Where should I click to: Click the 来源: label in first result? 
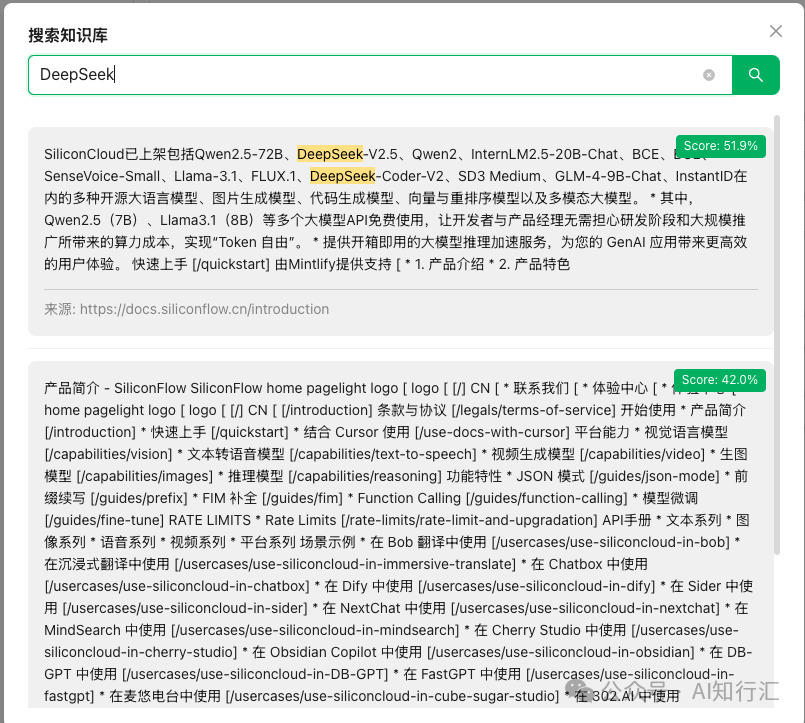point(60,309)
